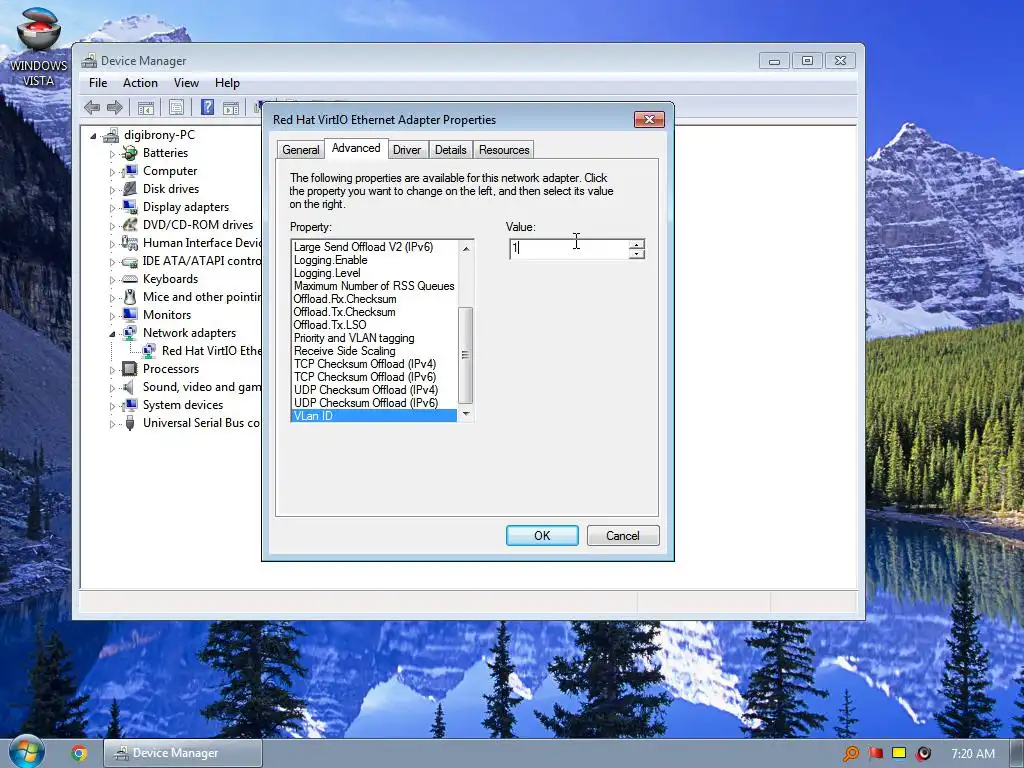Collapse the Network adapters tree node

pyautogui.click(x=112, y=334)
